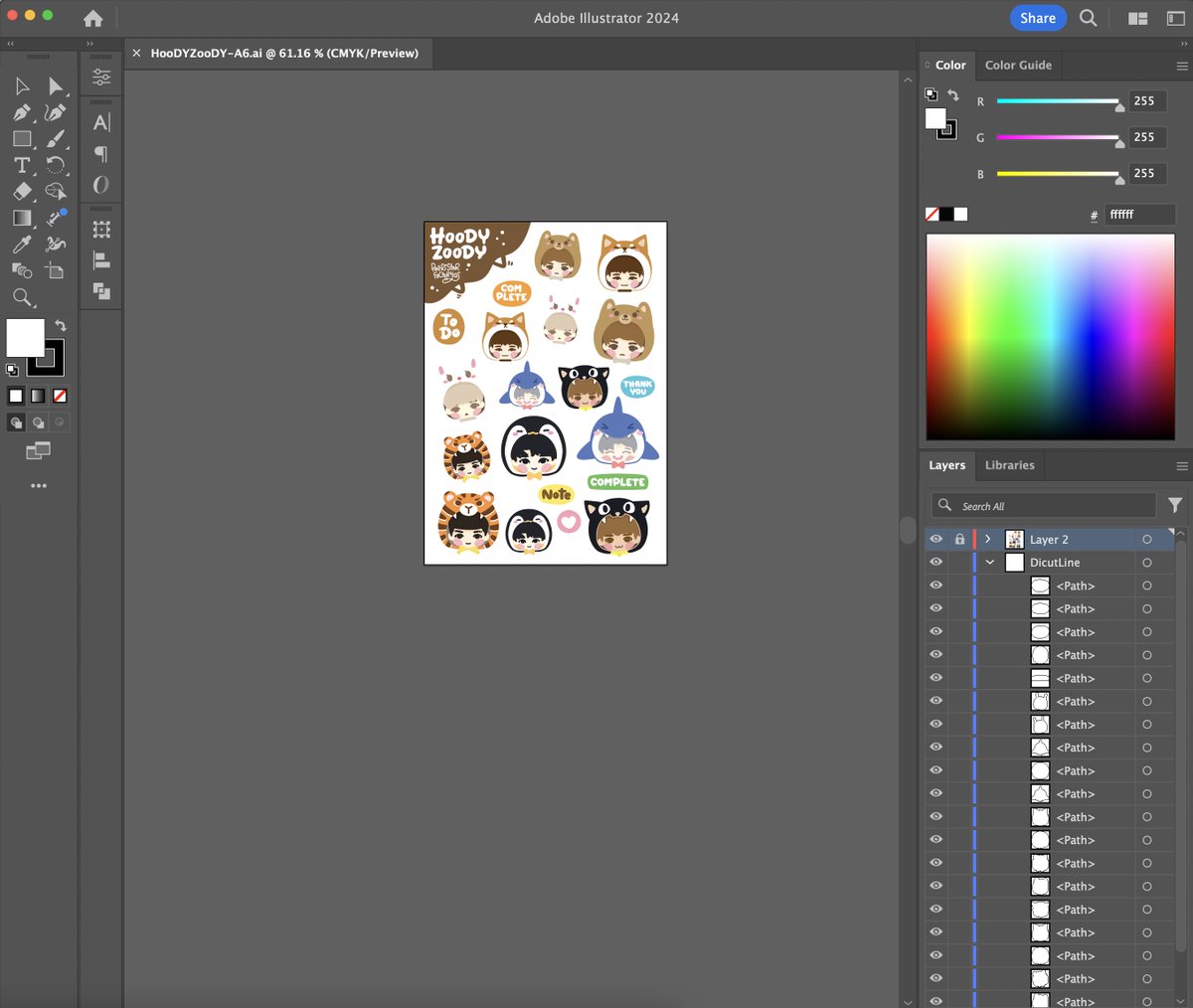Image resolution: width=1193 pixels, height=1008 pixels.
Task: Hide the first Path under DicutLine
Action: click(x=936, y=586)
